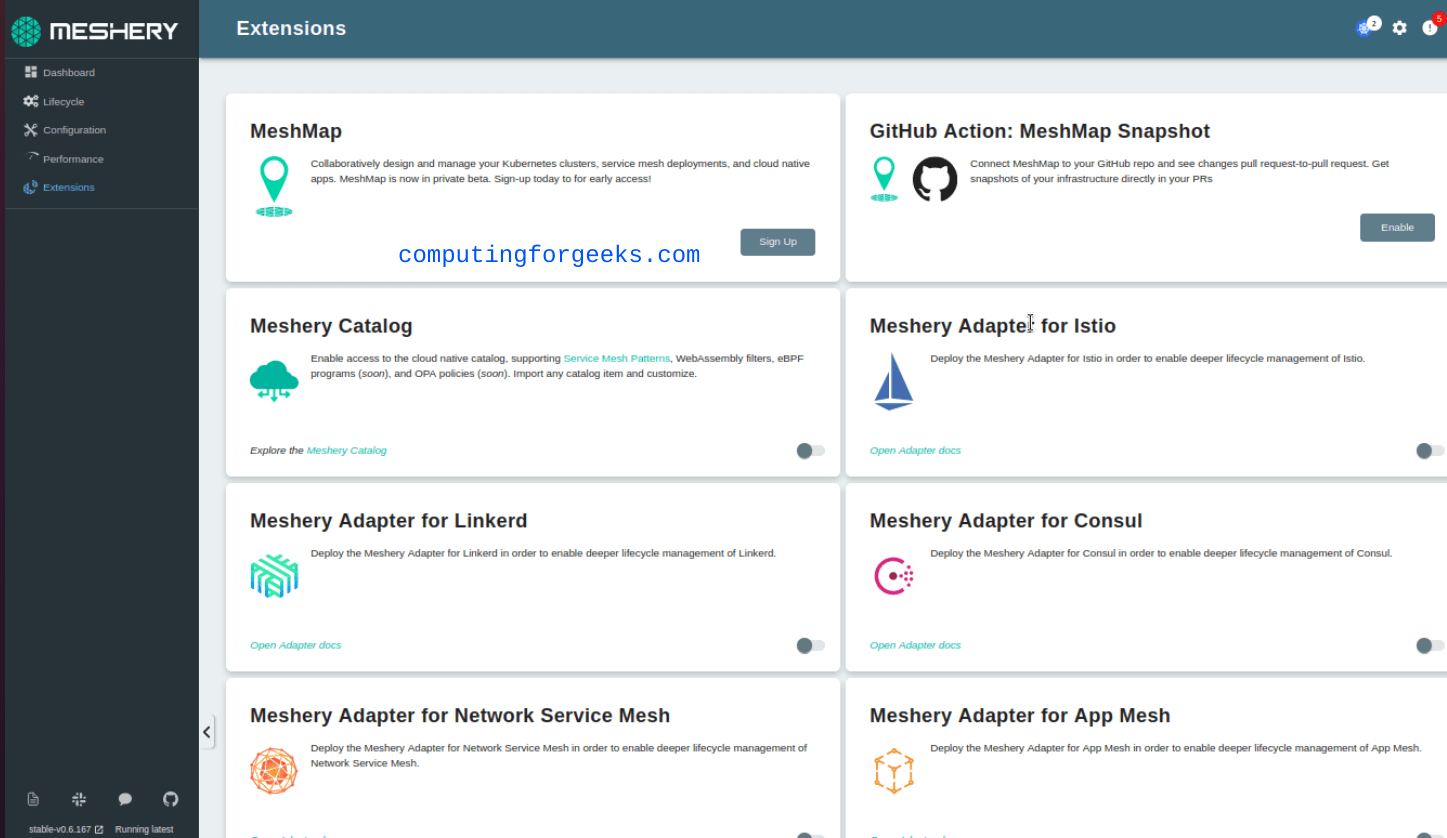Image resolution: width=1447 pixels, height=838 pixels.
Task: Open notifications with the red badge
Action: [1429, 27]
